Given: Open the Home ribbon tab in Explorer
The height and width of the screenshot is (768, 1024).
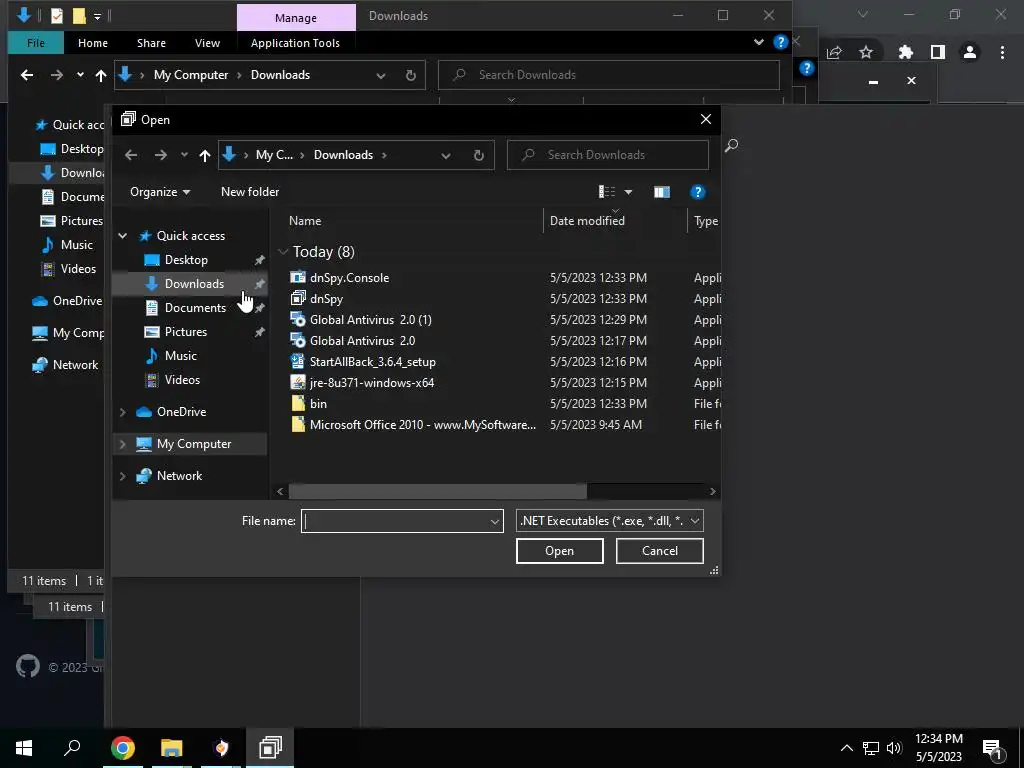Looking at the screenshot, I should pyautogui.click(x=93, y=43).
